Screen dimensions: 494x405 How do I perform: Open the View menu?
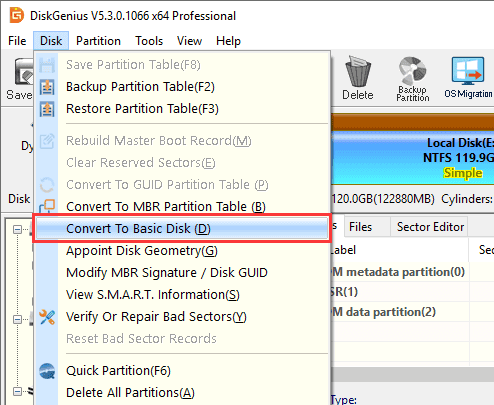189,41
